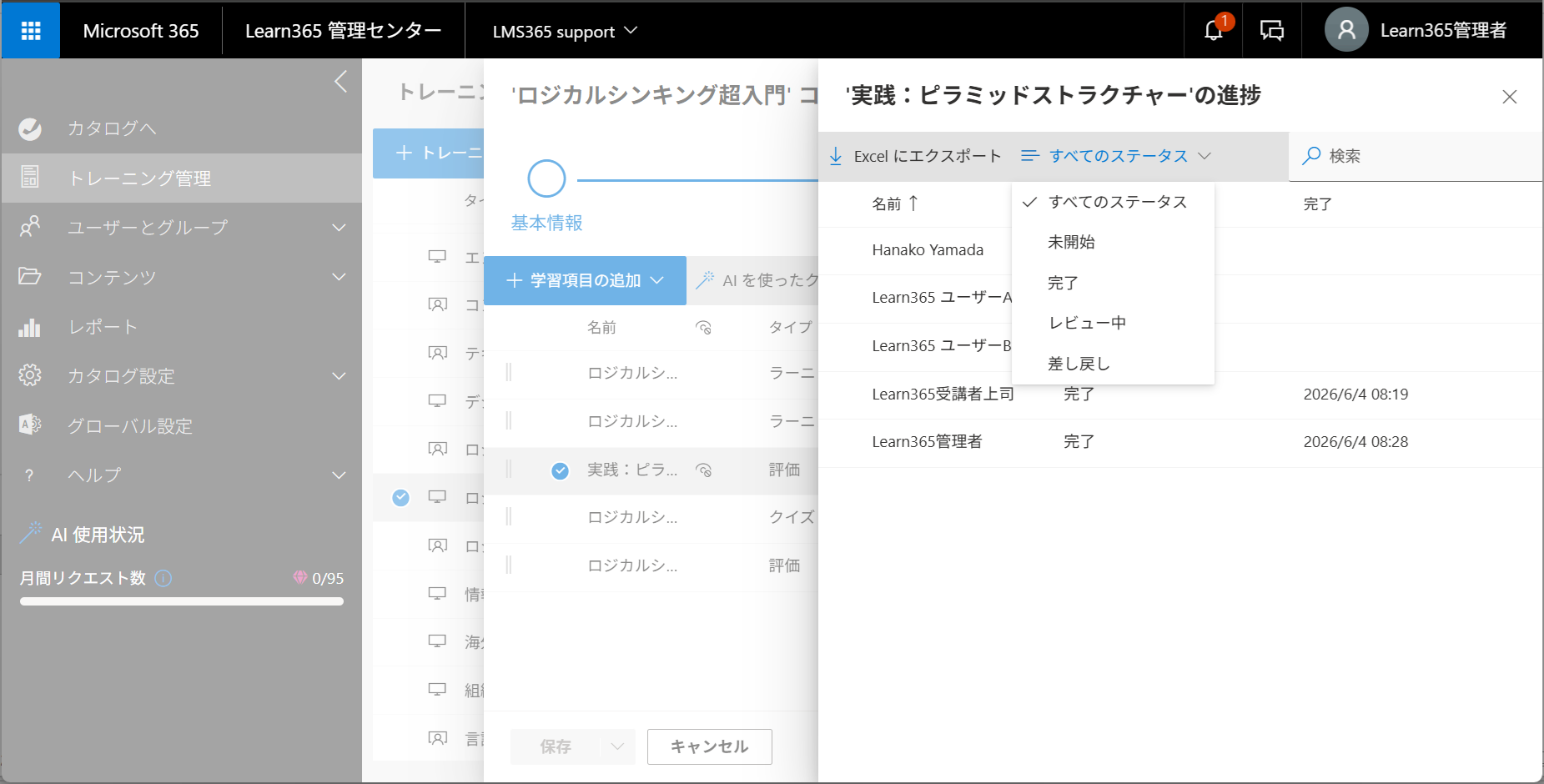Expand the ヘルプ chevron
Viewport: 1544px width, 784px height.
tap(339, 475)
